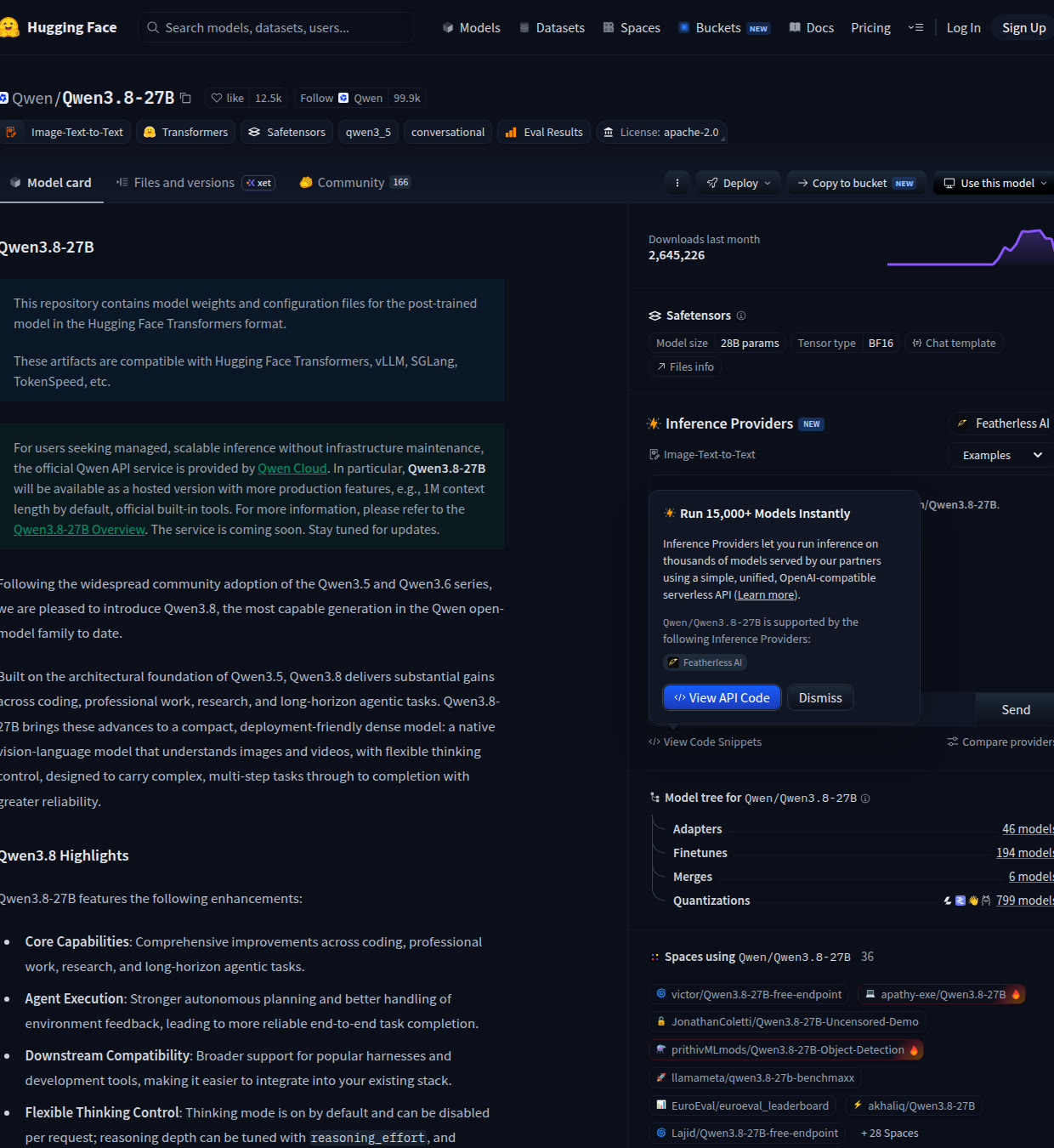Screen dimensions: 1054x1148
Task: Click License apache-2.0 tag
Action: (x=661, y=132)
